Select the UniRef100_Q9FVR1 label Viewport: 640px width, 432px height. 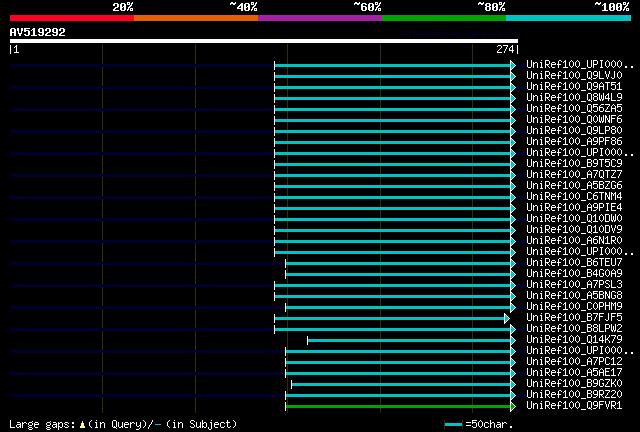tap(574, 406)
